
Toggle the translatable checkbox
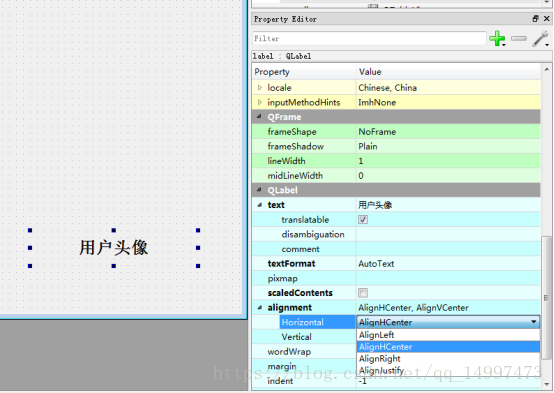[x=363, y=219]
